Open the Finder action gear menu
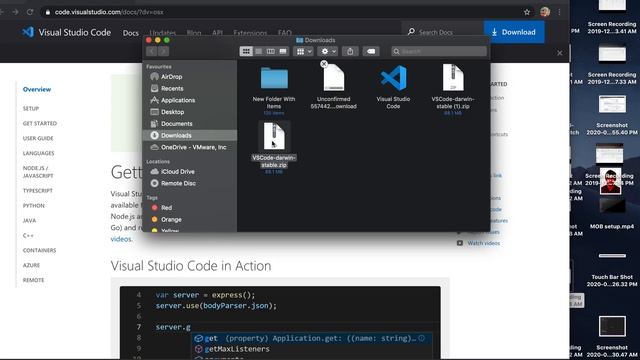The width and height of the screenshot is (640, 360). tap(328, 51)
